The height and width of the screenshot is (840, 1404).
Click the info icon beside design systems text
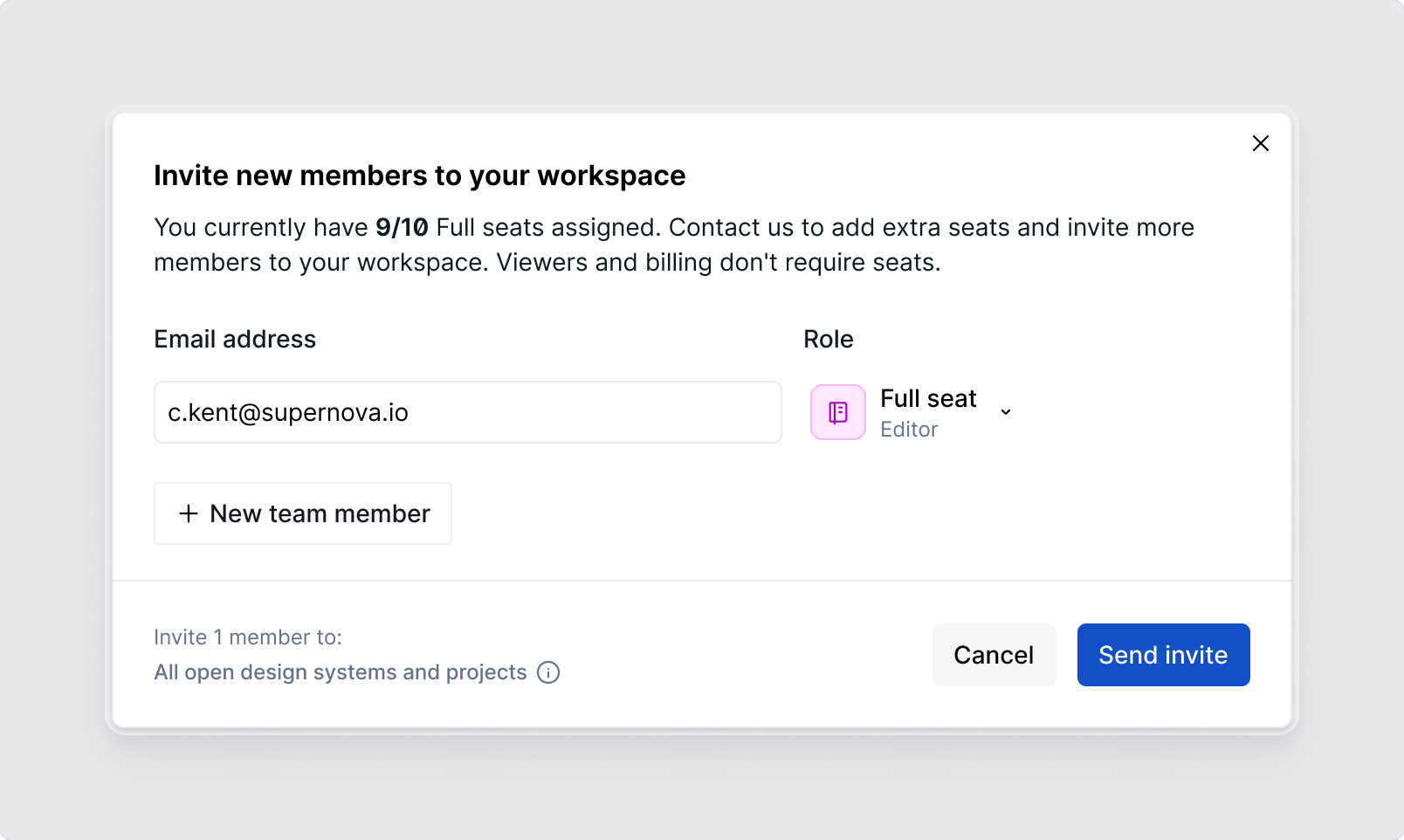coord(548,672)
